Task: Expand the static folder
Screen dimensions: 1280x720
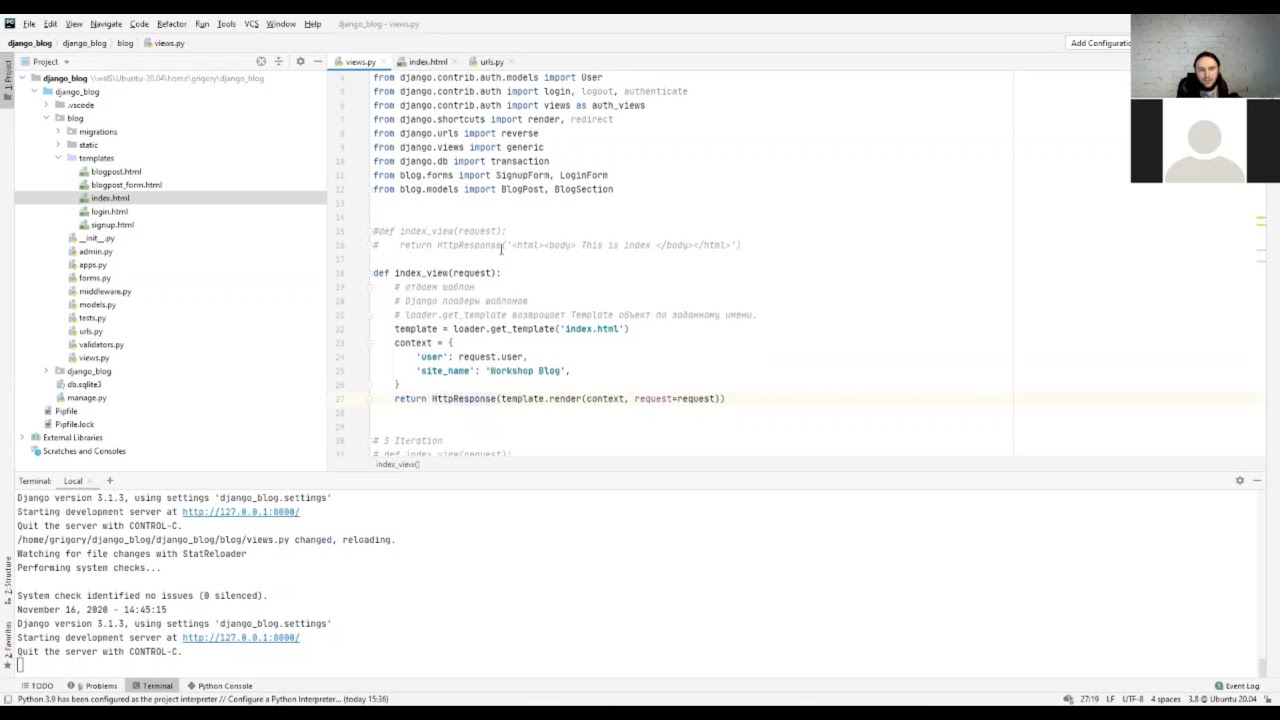Action: pyautogui.click(x=58, y=145)
